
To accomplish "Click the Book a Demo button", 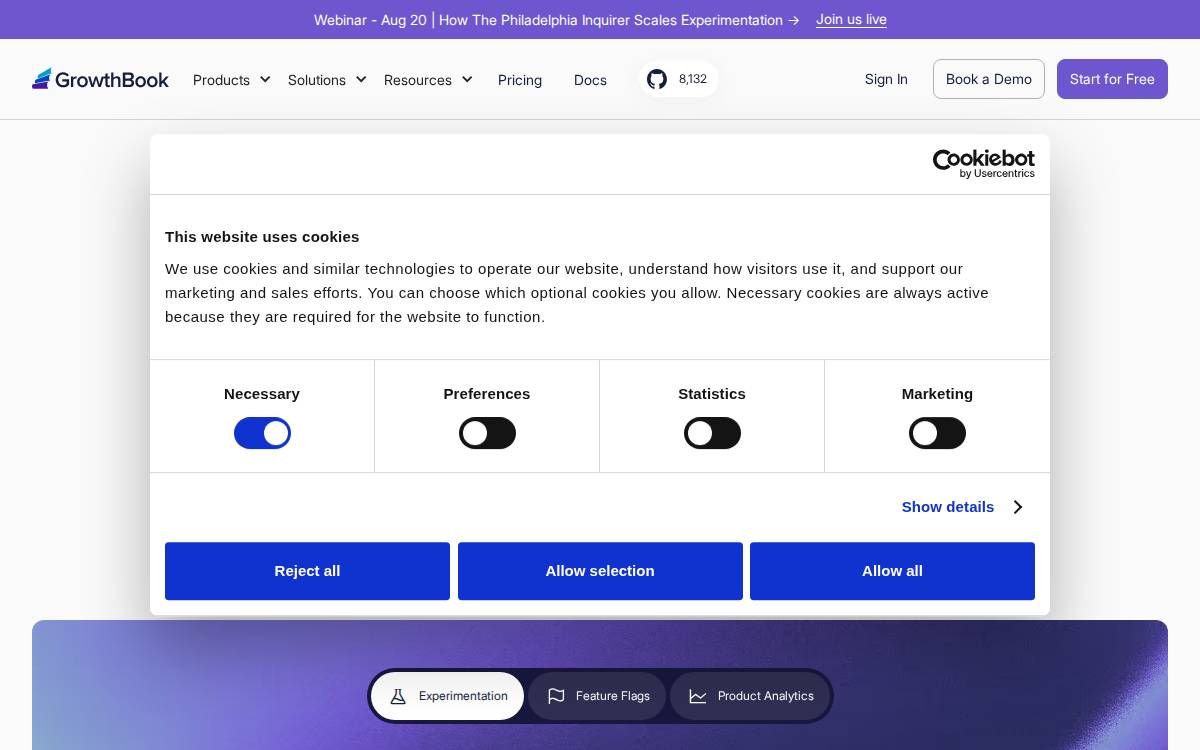I will 989,79.
